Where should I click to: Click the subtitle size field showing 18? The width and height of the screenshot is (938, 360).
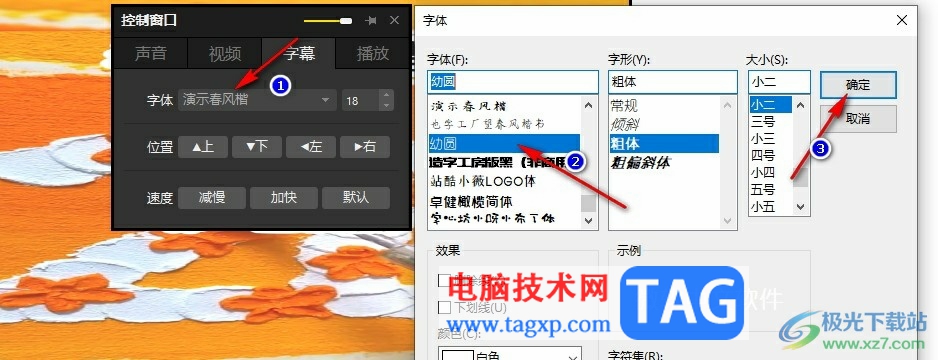click(361, 100)
